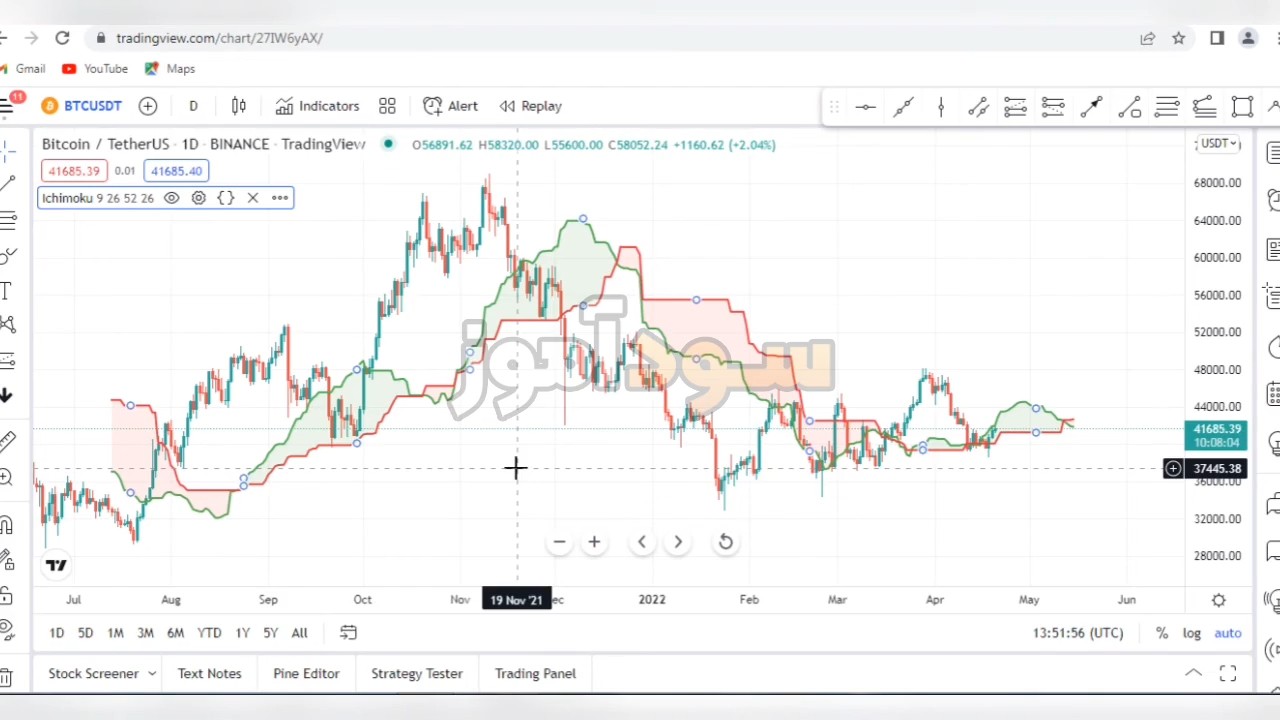
Task: Zoom out the chart with minus
Action: click(x=559, y=542)
